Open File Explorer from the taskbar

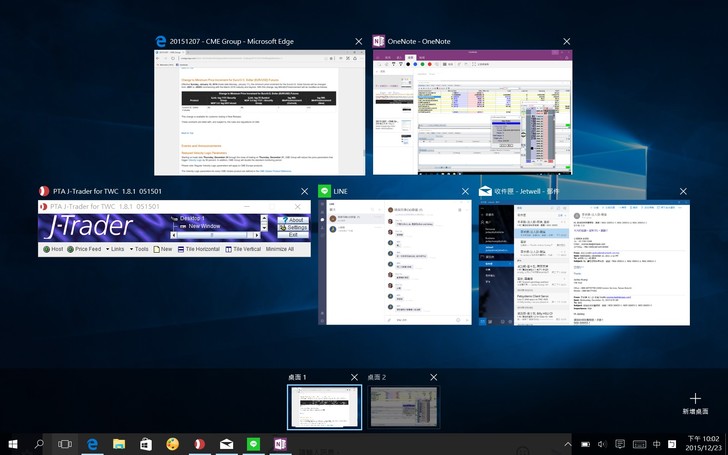coord(119,443)
